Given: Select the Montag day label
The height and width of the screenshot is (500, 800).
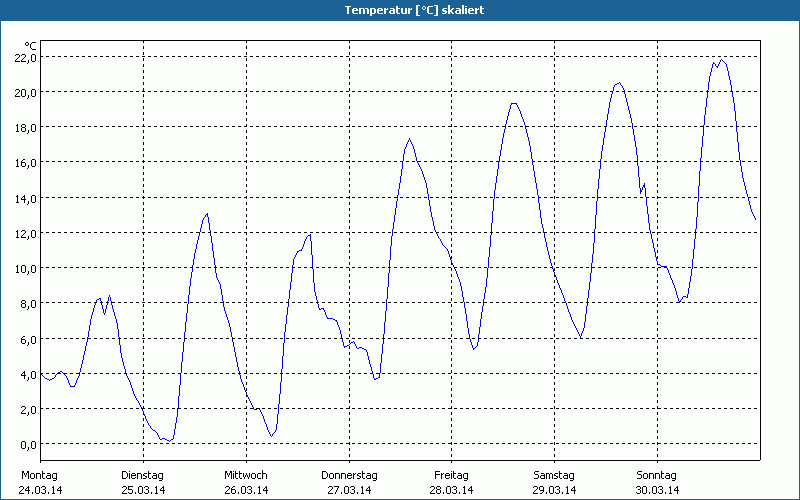Looking at the screenshot, I should (x=39, y=475).
